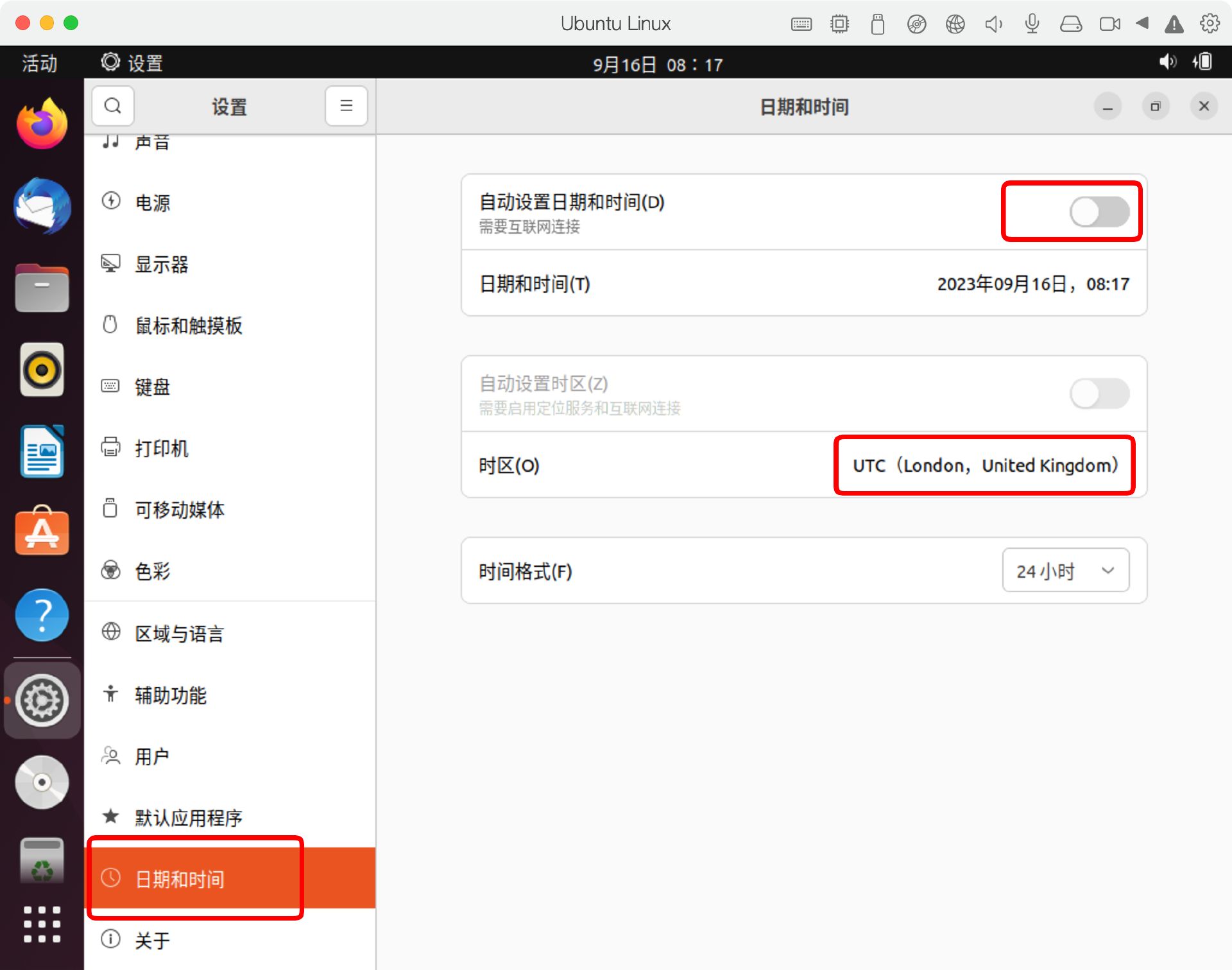Open the disc drive icon in dock
The height and width of the screenshot is (970, 1232).
[x=42, y=782]
